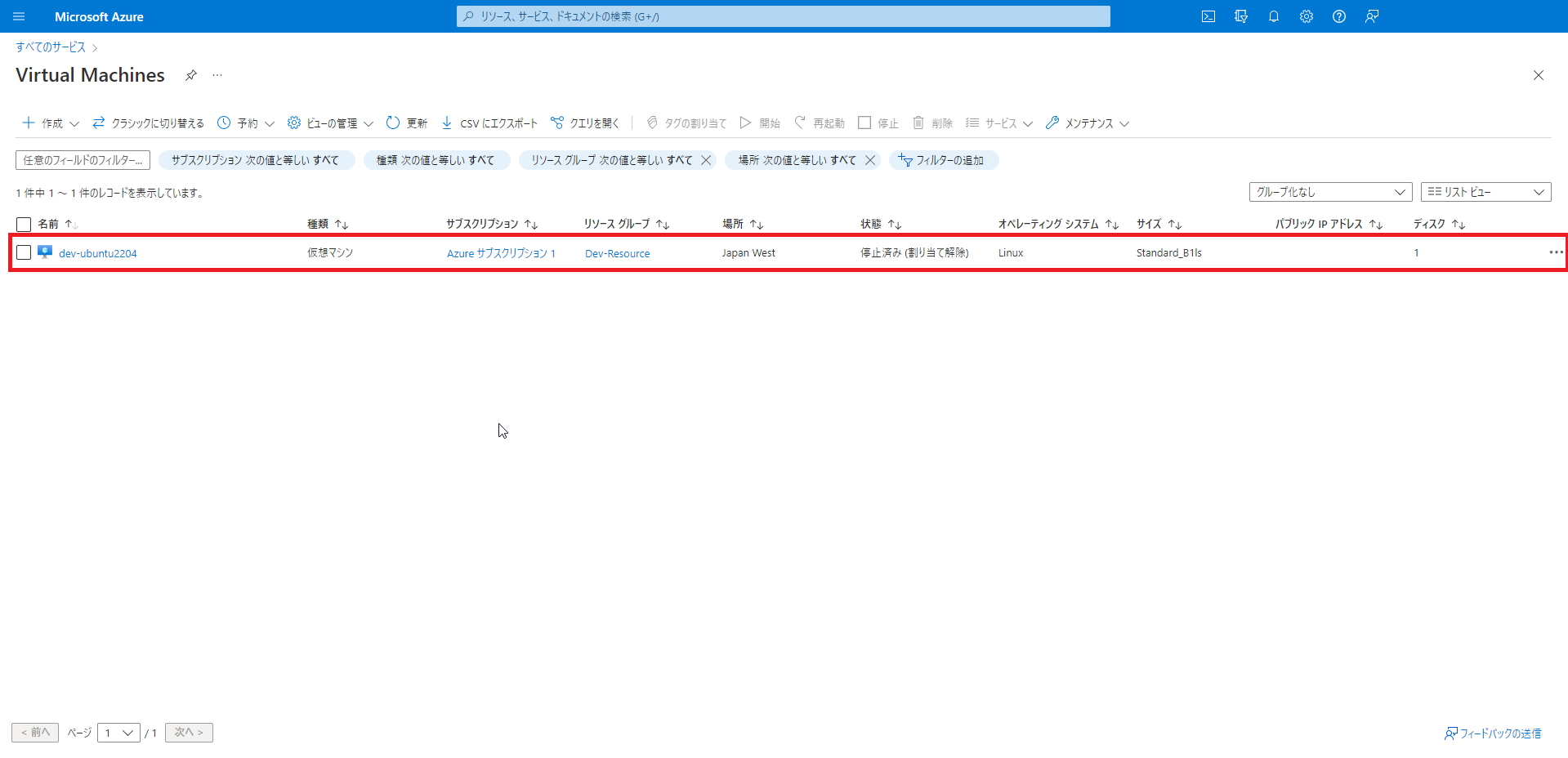Sort by 状態 column
This screenshot has width=1568, height=758.
[x=881, y=224]
